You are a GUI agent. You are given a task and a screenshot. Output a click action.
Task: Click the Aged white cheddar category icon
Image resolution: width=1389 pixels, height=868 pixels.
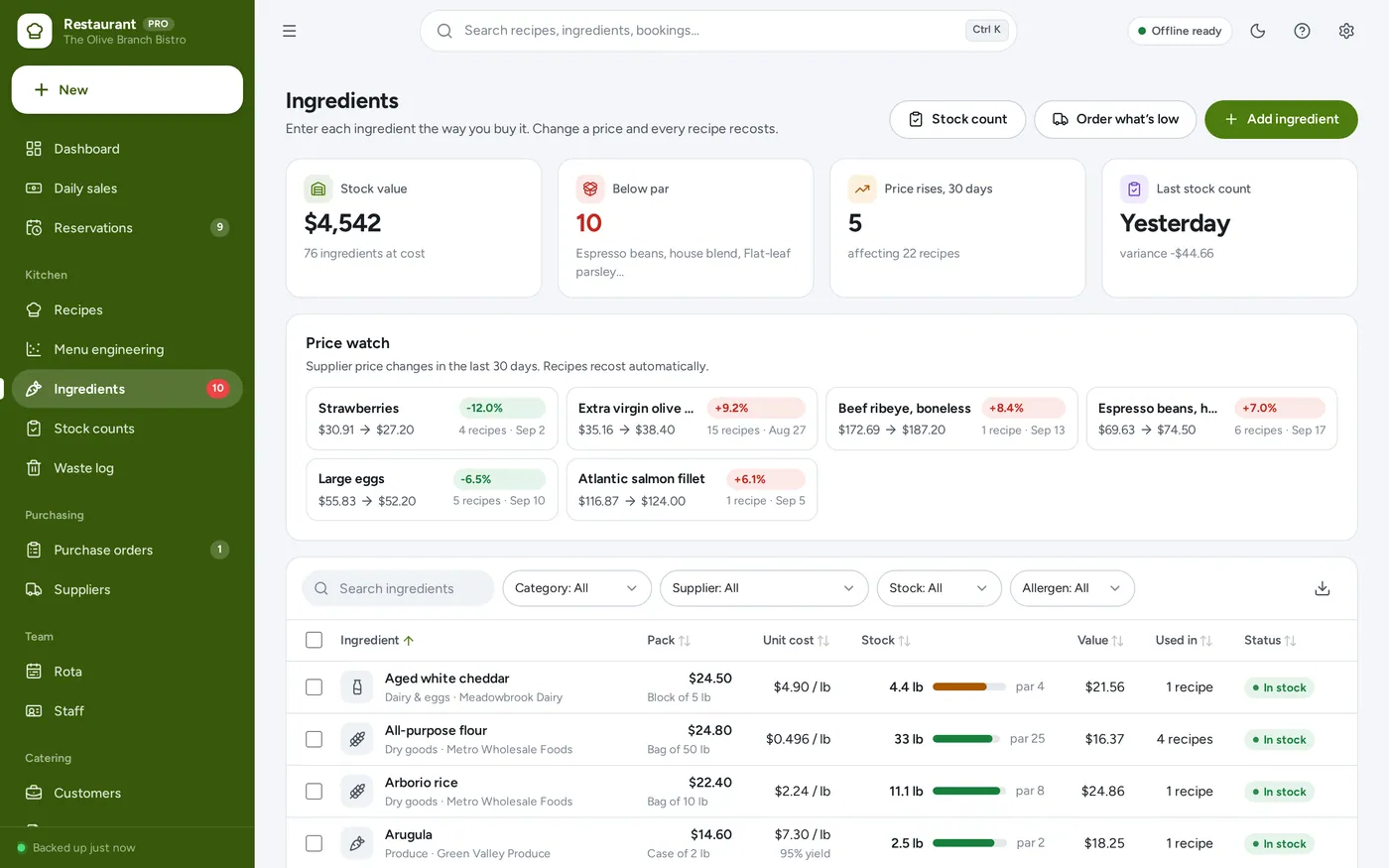click(357, 687)
